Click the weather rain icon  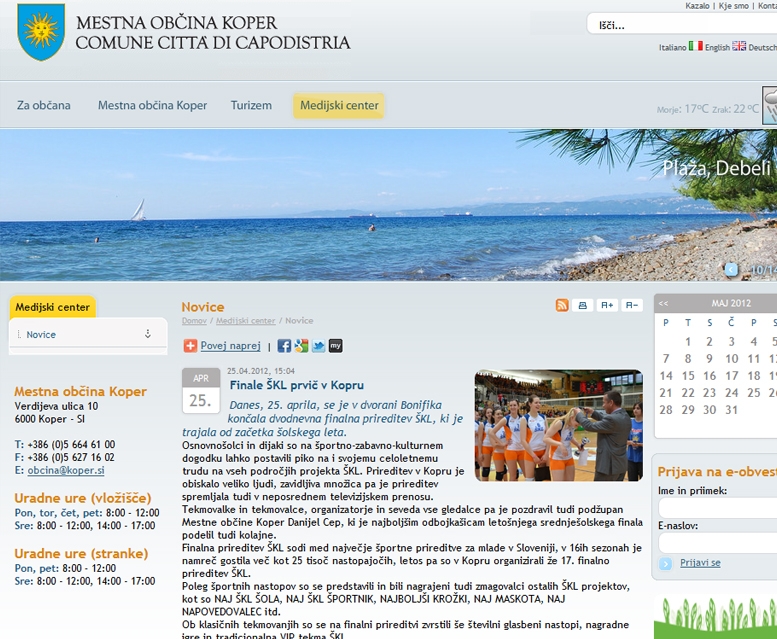point(770,105)
